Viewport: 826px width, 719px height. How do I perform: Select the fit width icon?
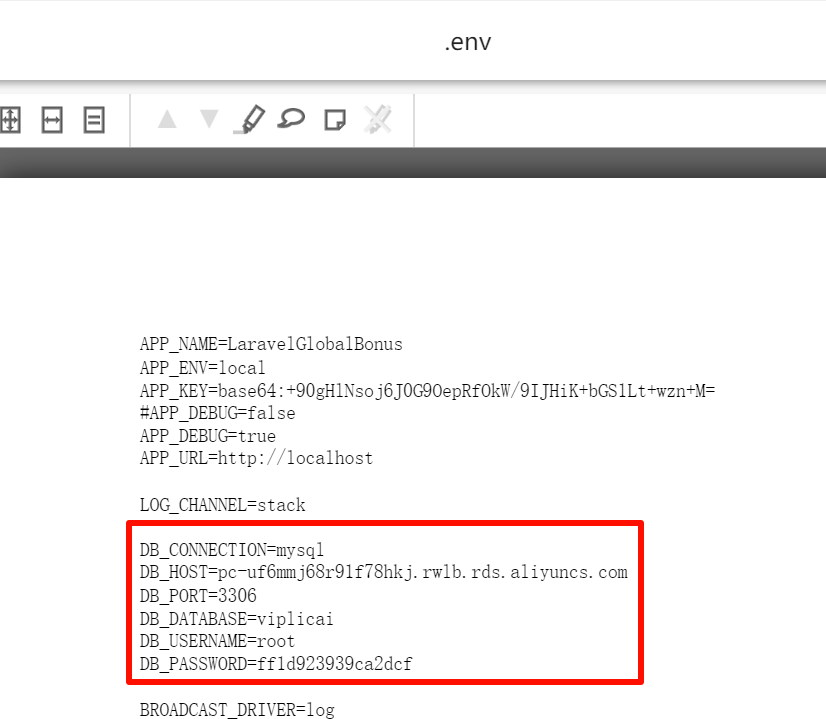click(52, 120)
